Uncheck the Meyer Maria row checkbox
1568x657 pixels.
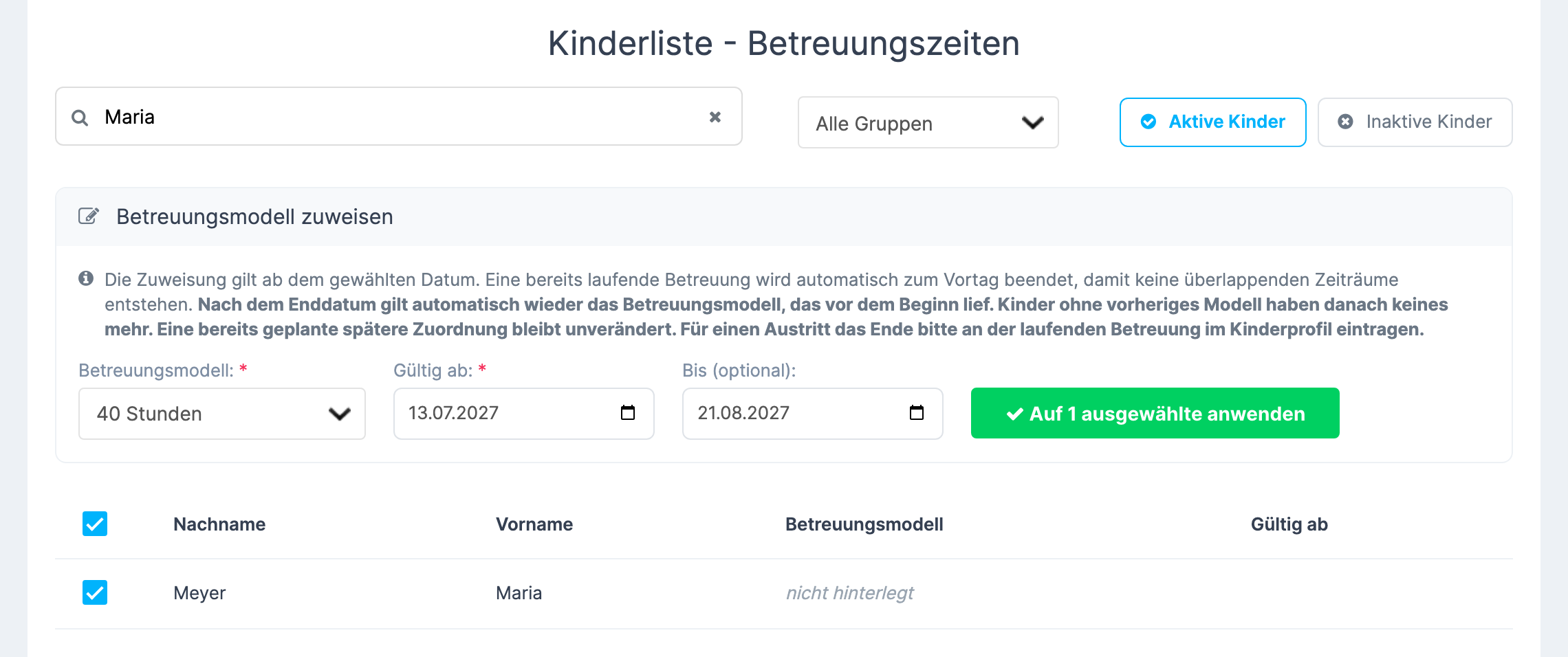click(95, 592)
